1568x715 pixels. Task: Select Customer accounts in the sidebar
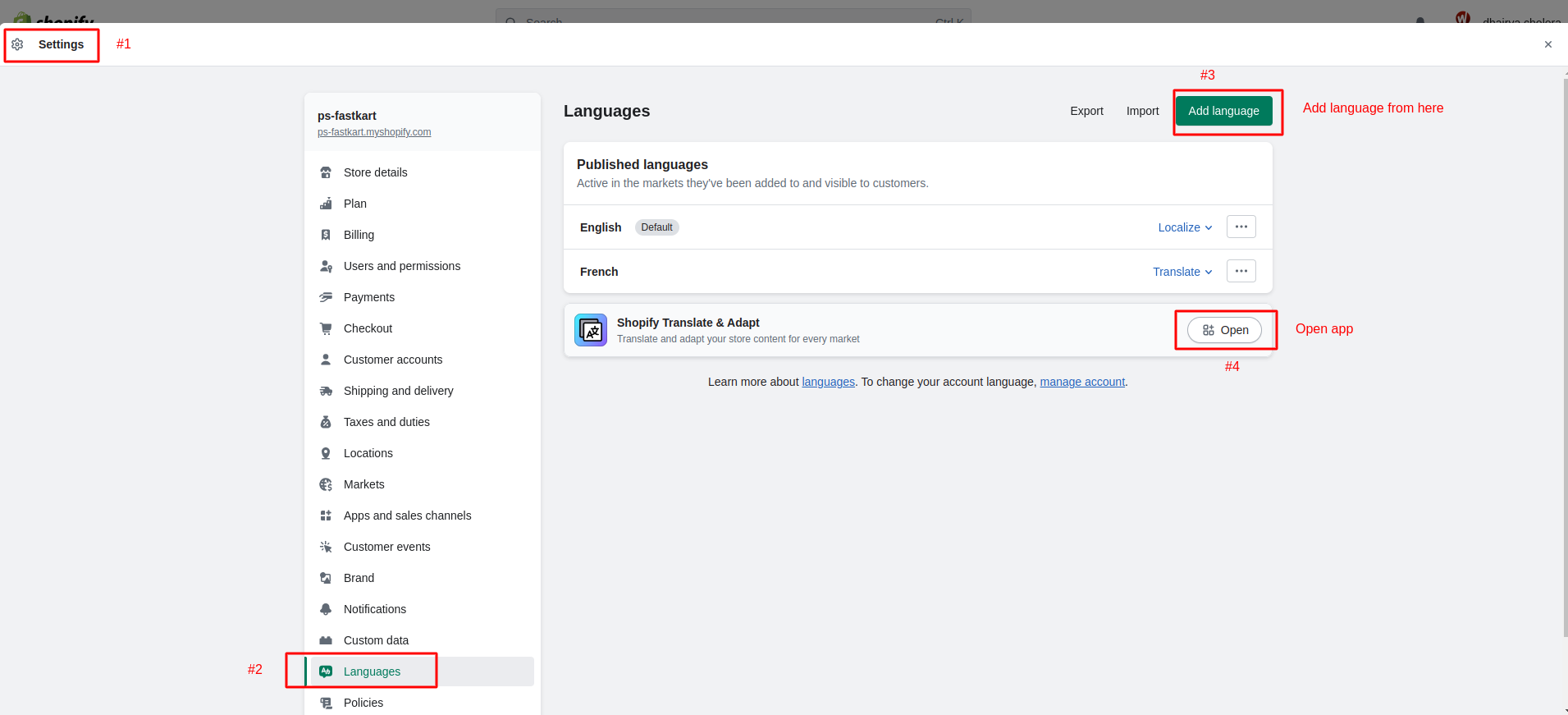point(392,360)
